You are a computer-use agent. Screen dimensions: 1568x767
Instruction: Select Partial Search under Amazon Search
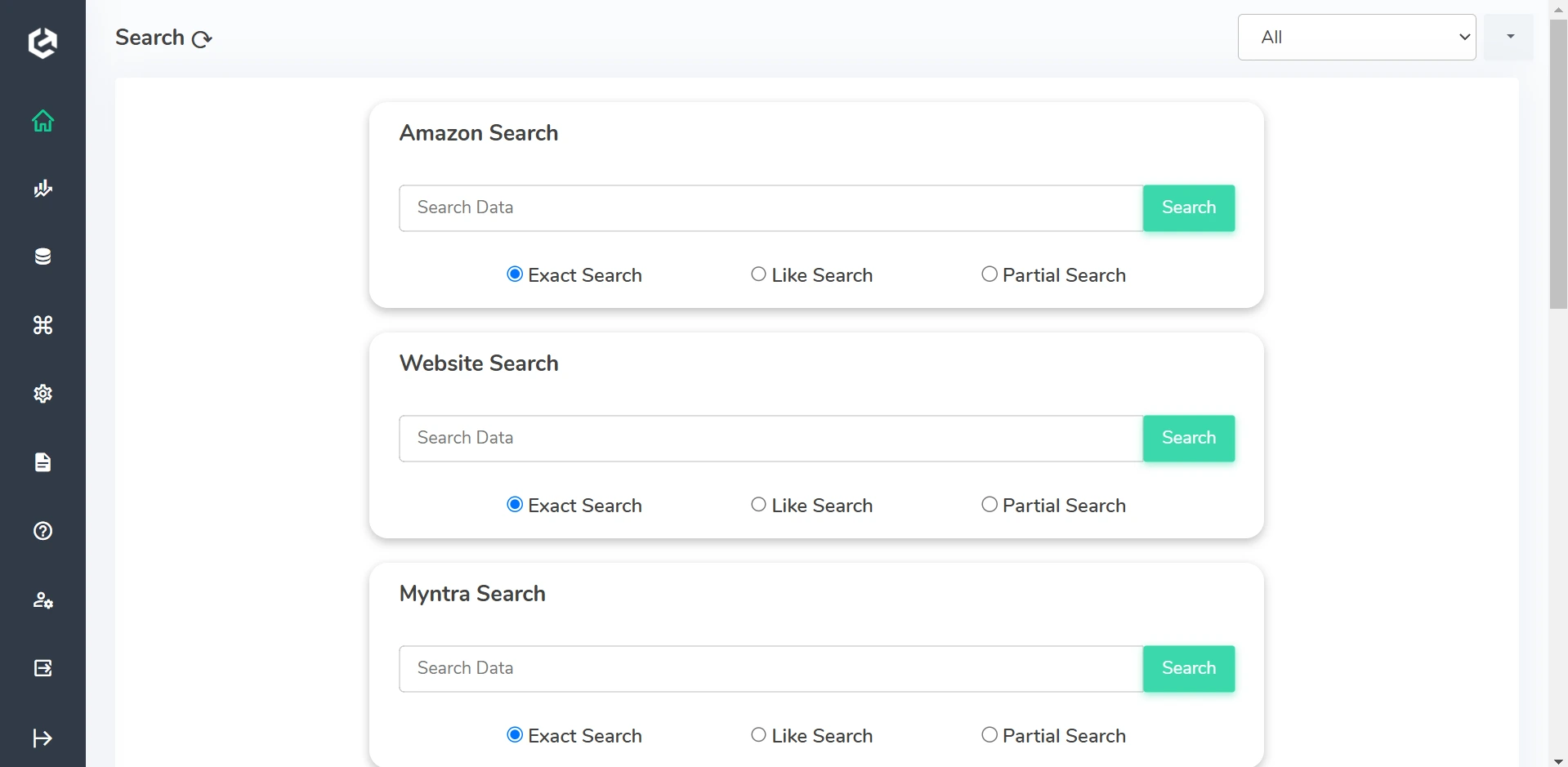coord(989,274)
